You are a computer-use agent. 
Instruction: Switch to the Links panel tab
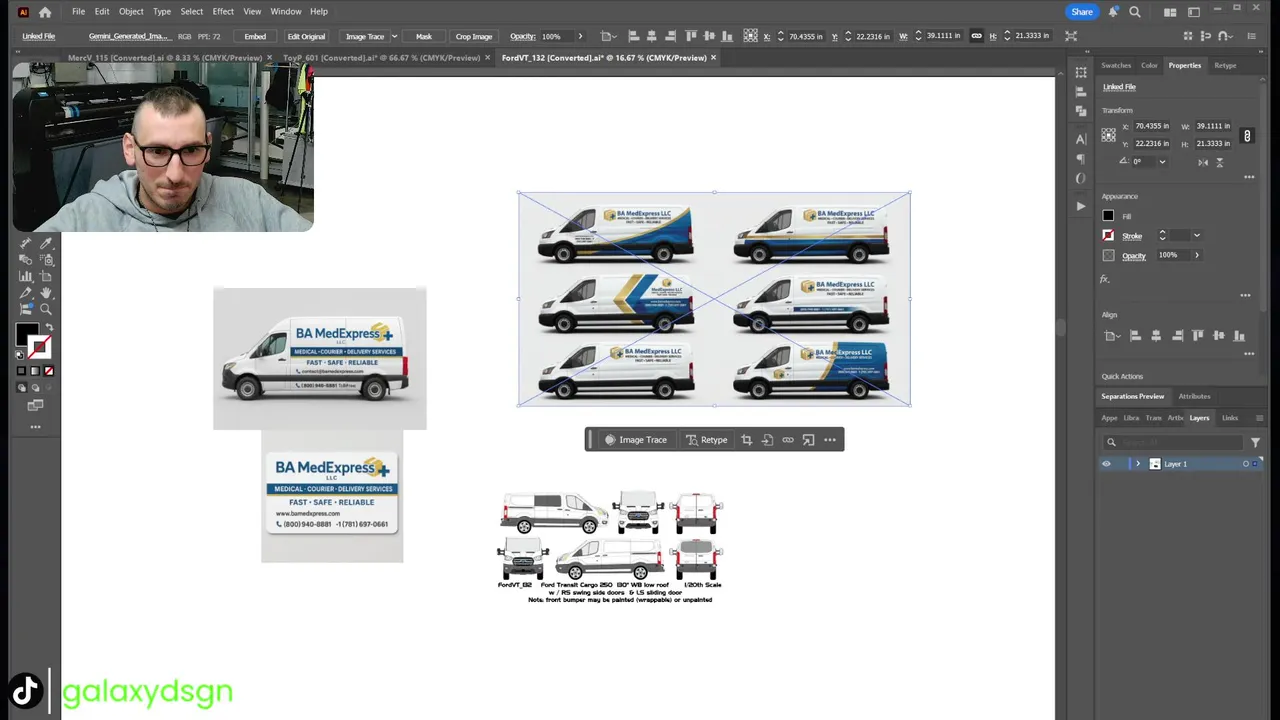(x=1230, y=418)
